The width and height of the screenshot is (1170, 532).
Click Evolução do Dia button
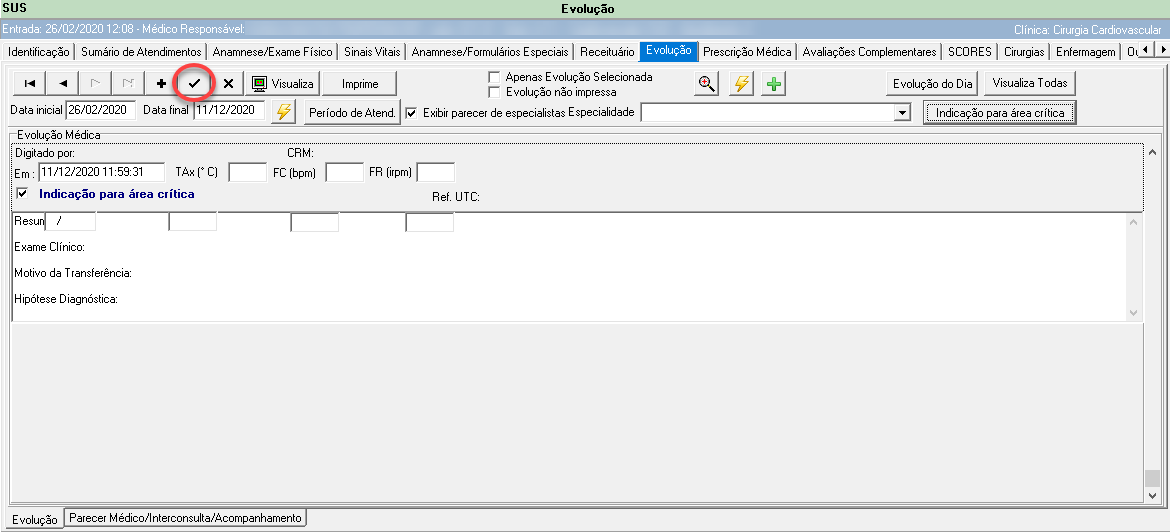pyautogui.click(x=933, y=84)
